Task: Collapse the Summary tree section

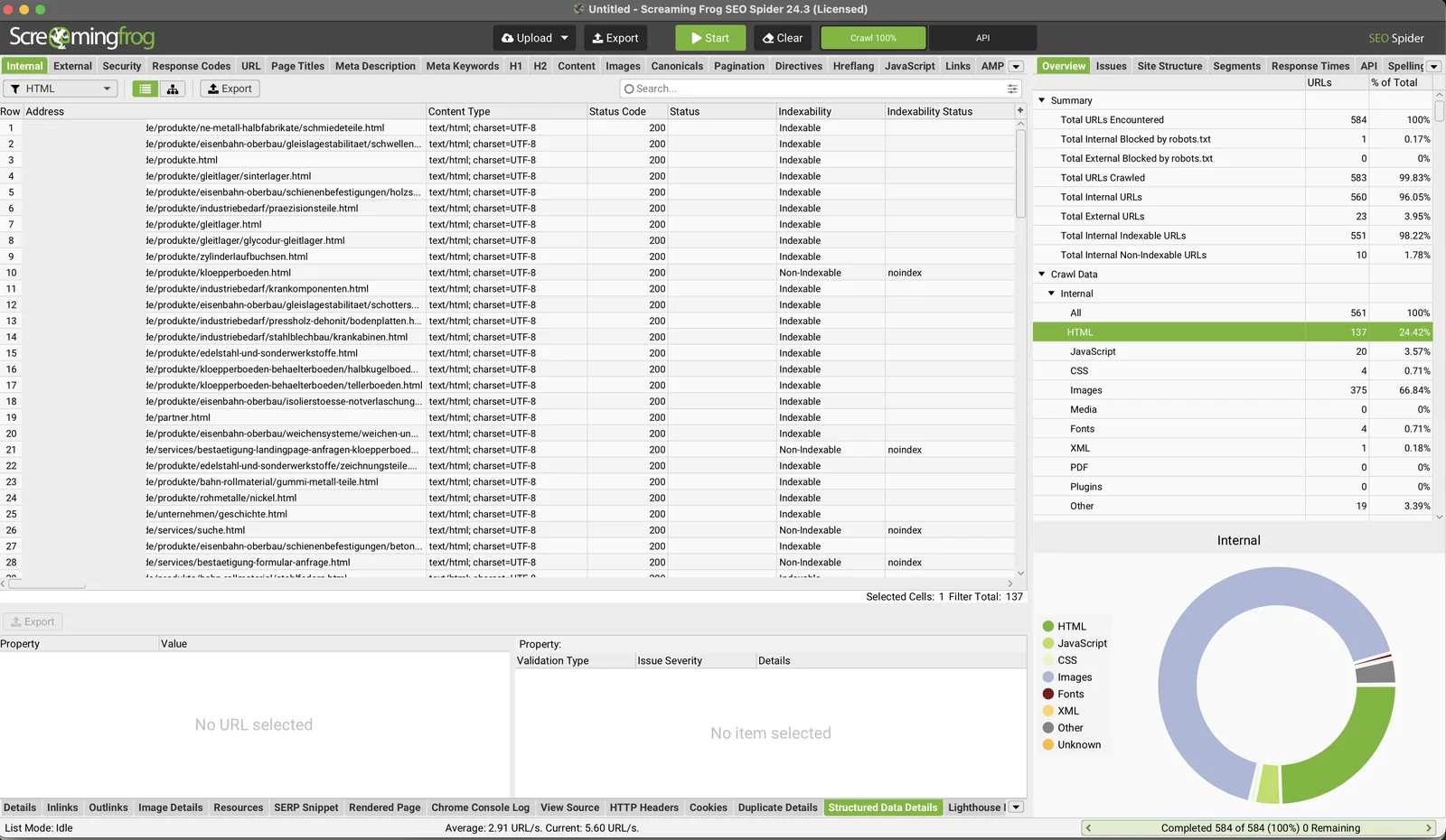Action: 1042,100
